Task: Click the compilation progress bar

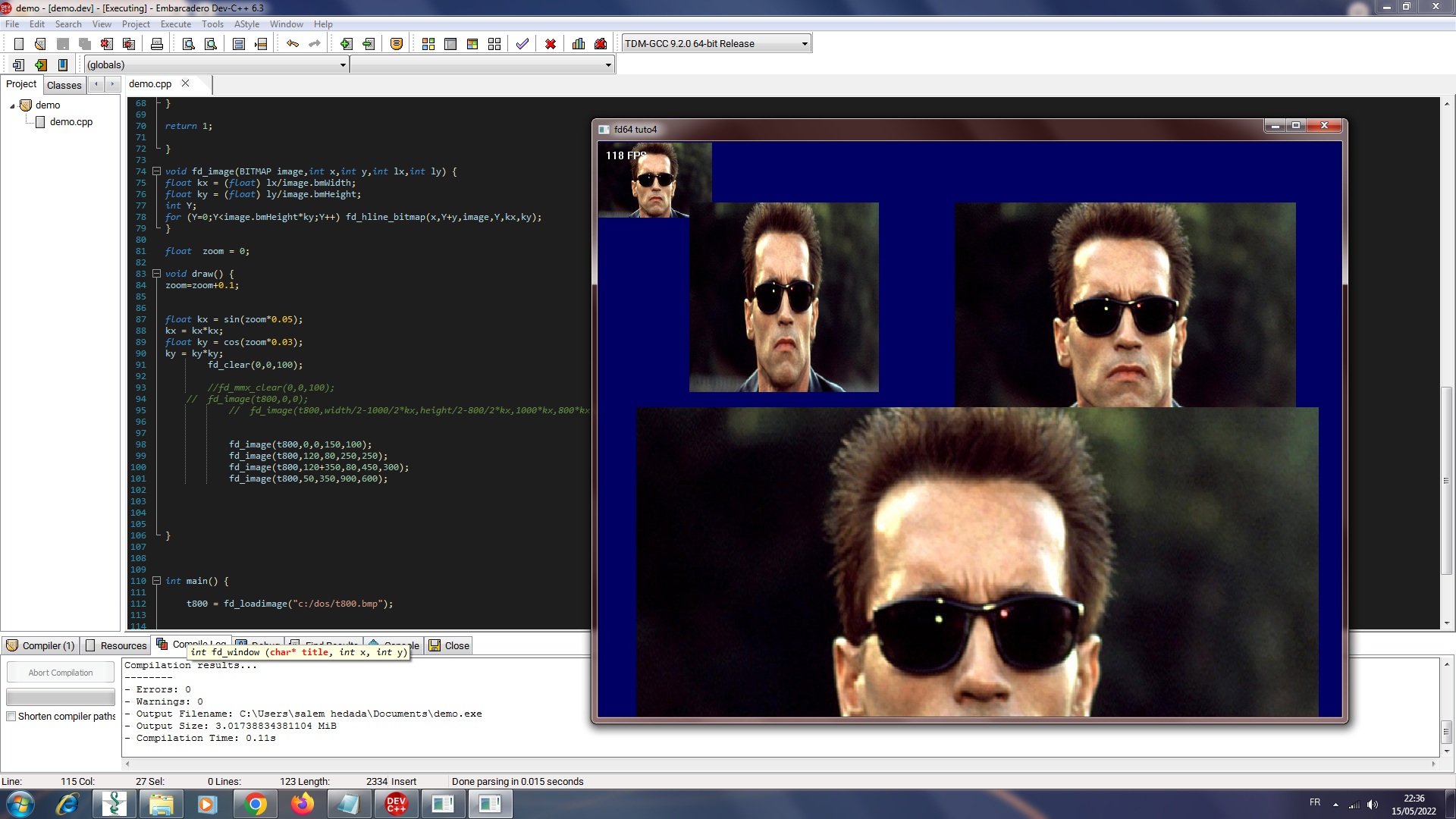Action: tap(61, 697)
